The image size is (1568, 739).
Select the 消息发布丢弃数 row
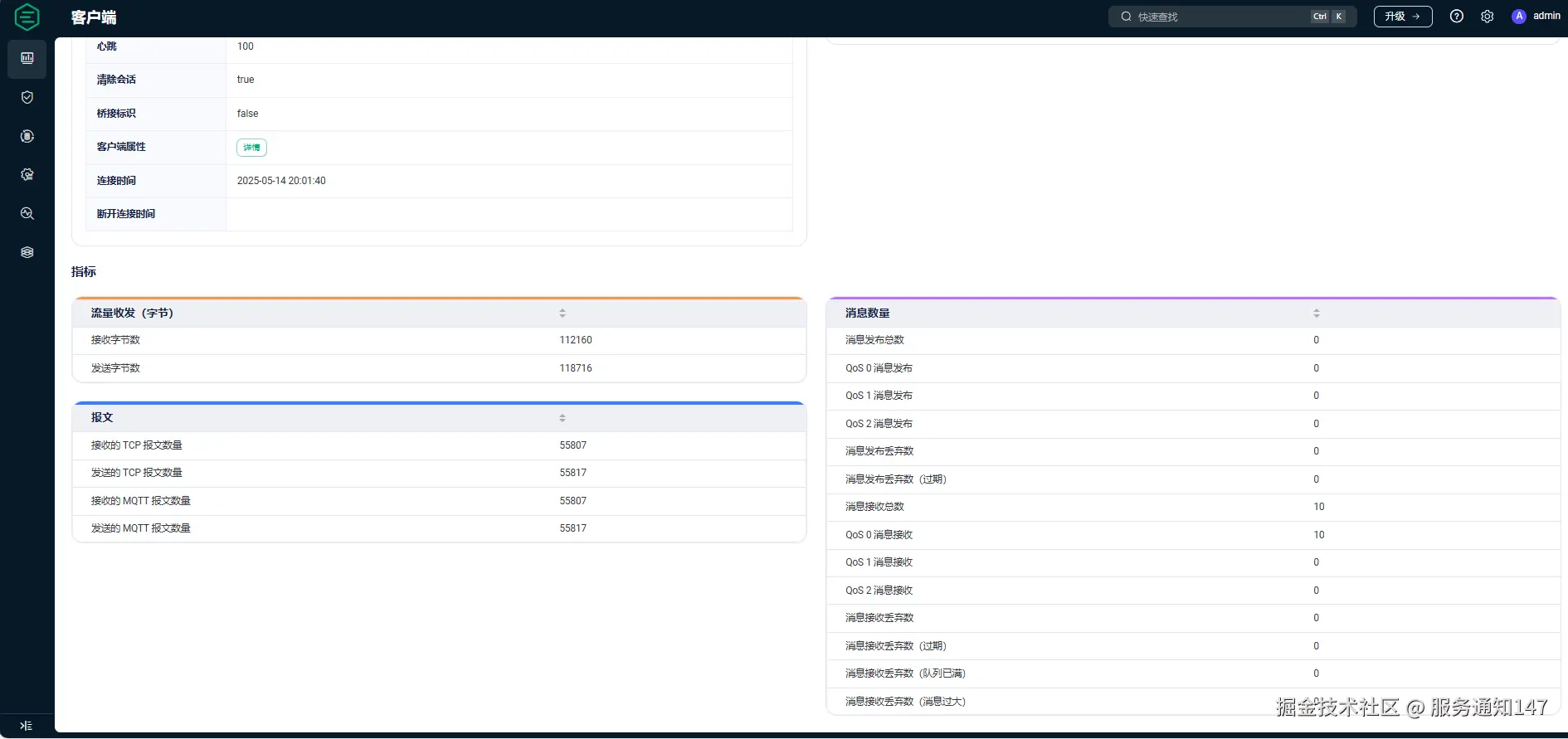tap(1193, 451)
